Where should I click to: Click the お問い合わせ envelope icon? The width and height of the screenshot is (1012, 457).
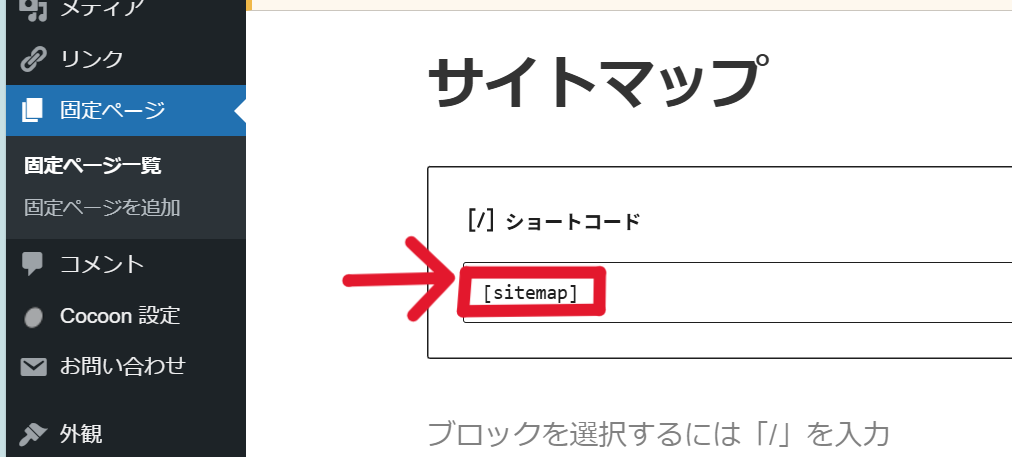(33, 367)
